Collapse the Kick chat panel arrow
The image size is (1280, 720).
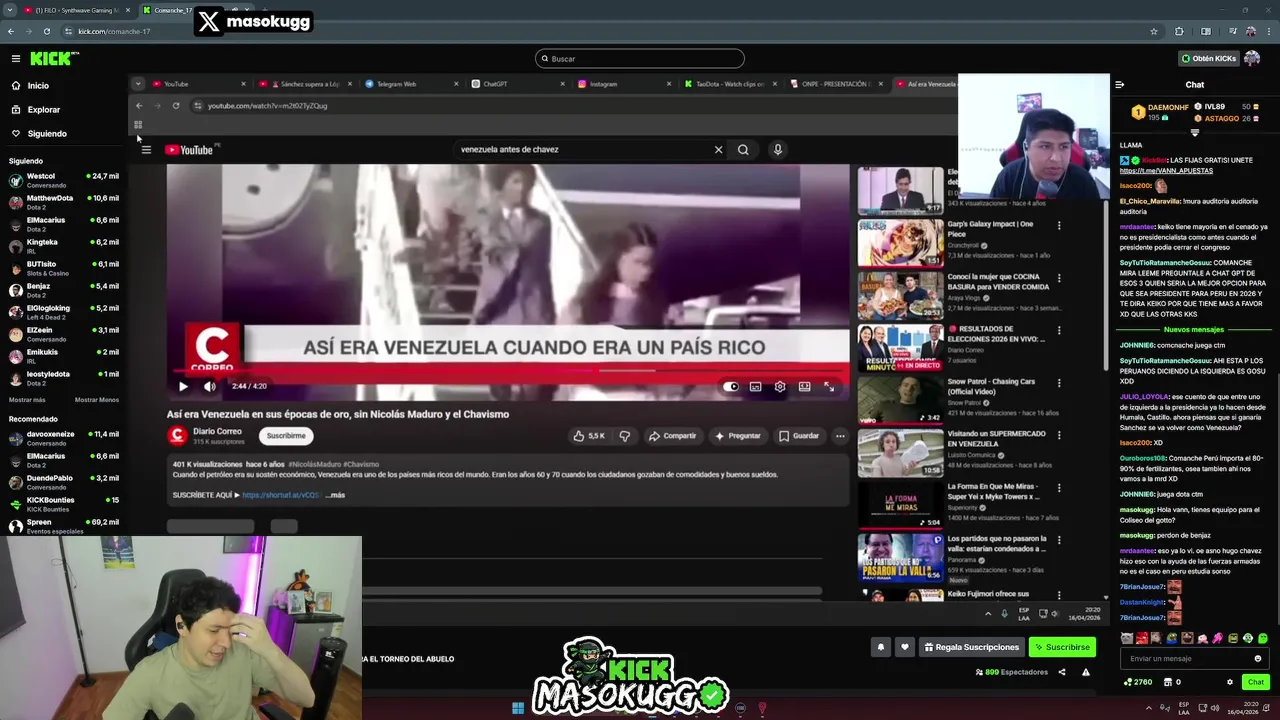[x=1119, y=85]
